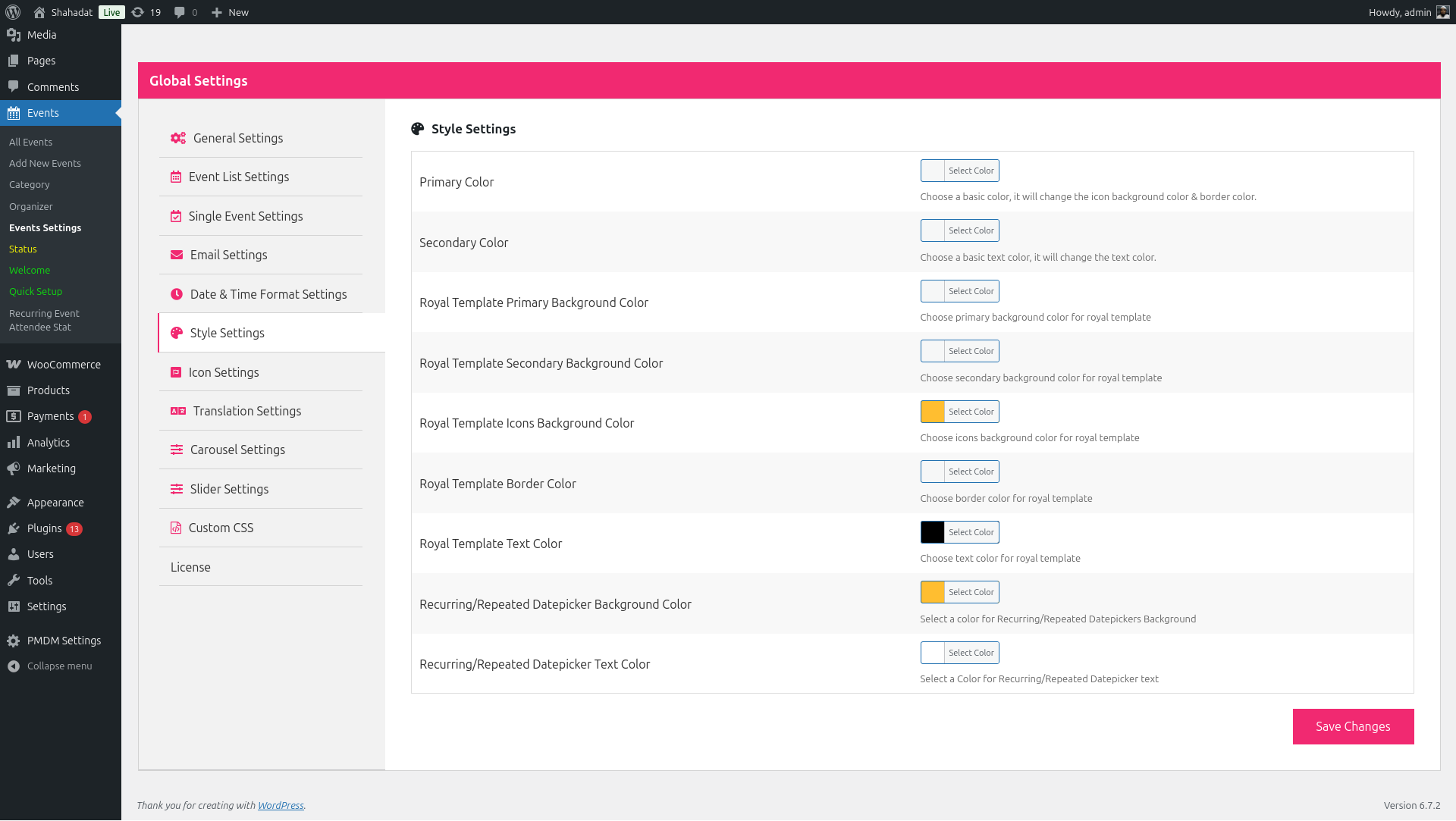Click the Payments sidebar icon
This screenshot has height=821, width=1456.
[14, 416]
